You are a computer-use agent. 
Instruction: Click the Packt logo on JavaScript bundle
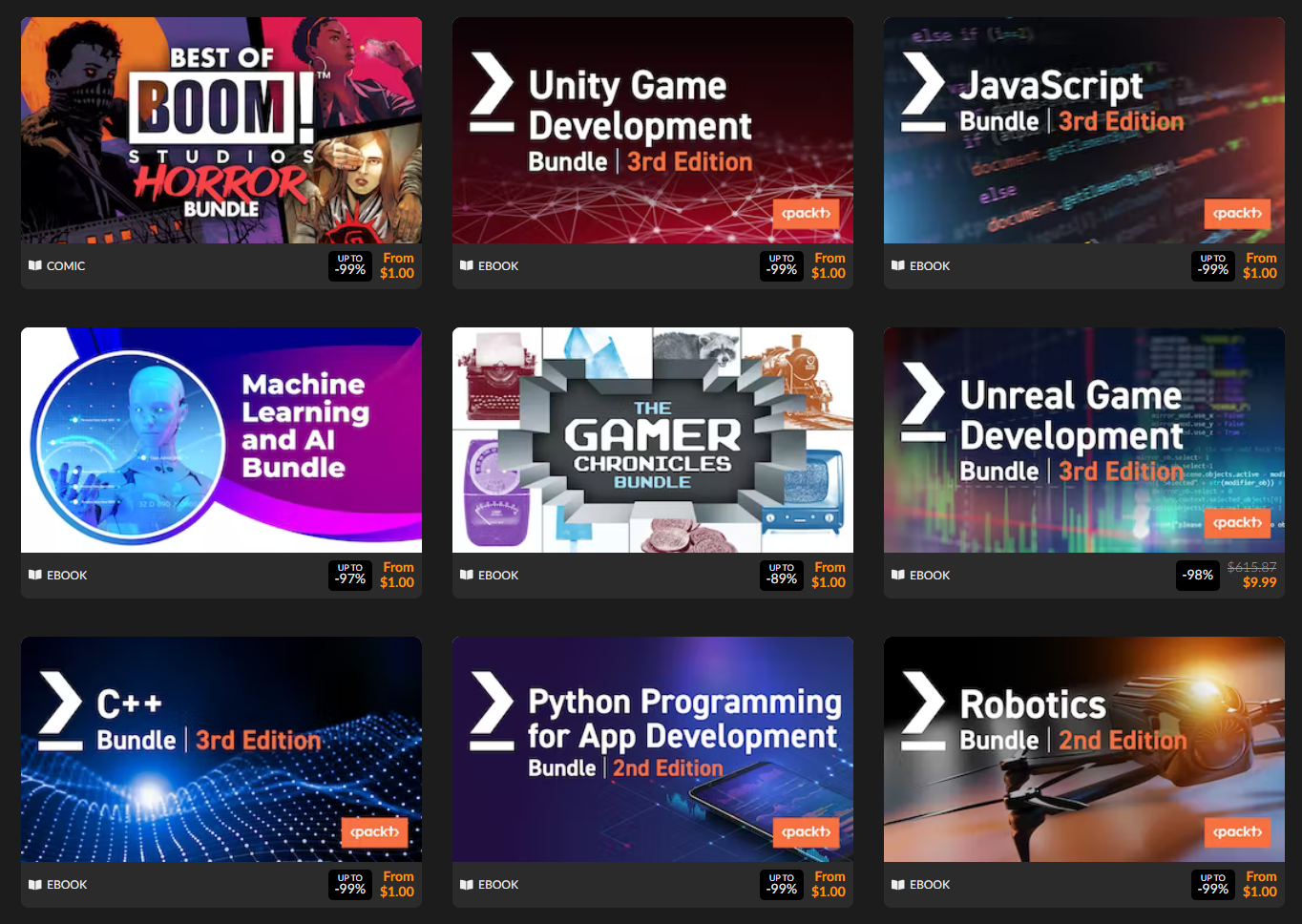1238,213
